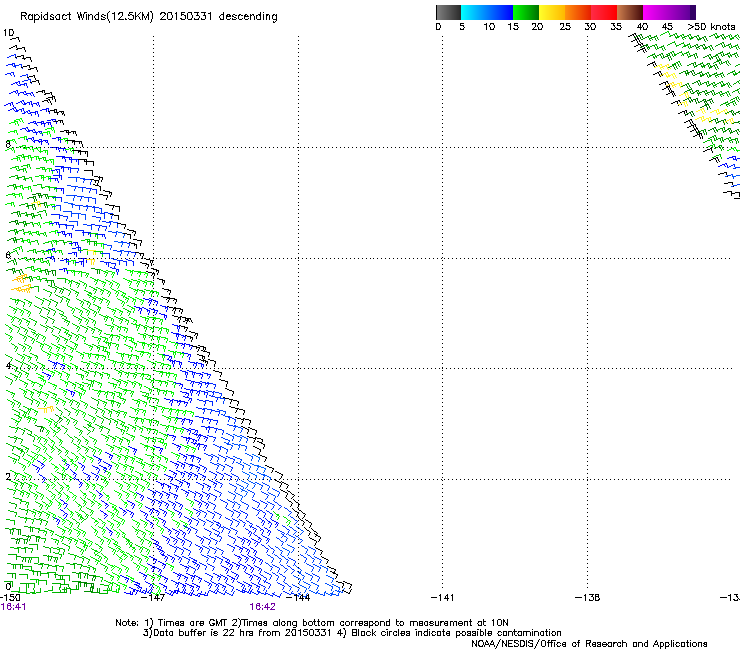Click the purple time stamp '16:42'
740x650 pixels.
262,607
